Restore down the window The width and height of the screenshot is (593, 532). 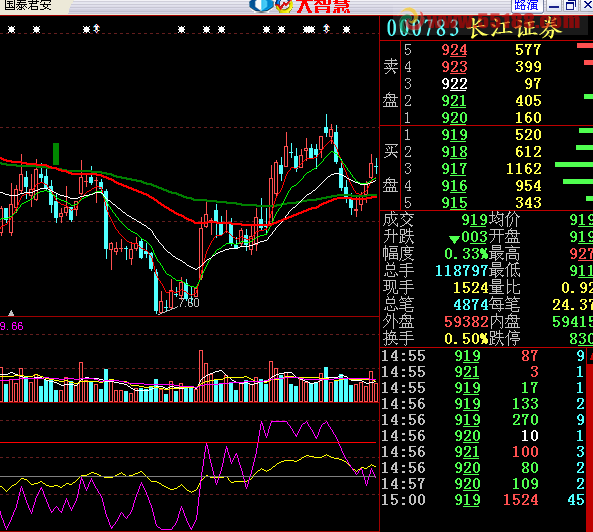(x=570, y=6)
